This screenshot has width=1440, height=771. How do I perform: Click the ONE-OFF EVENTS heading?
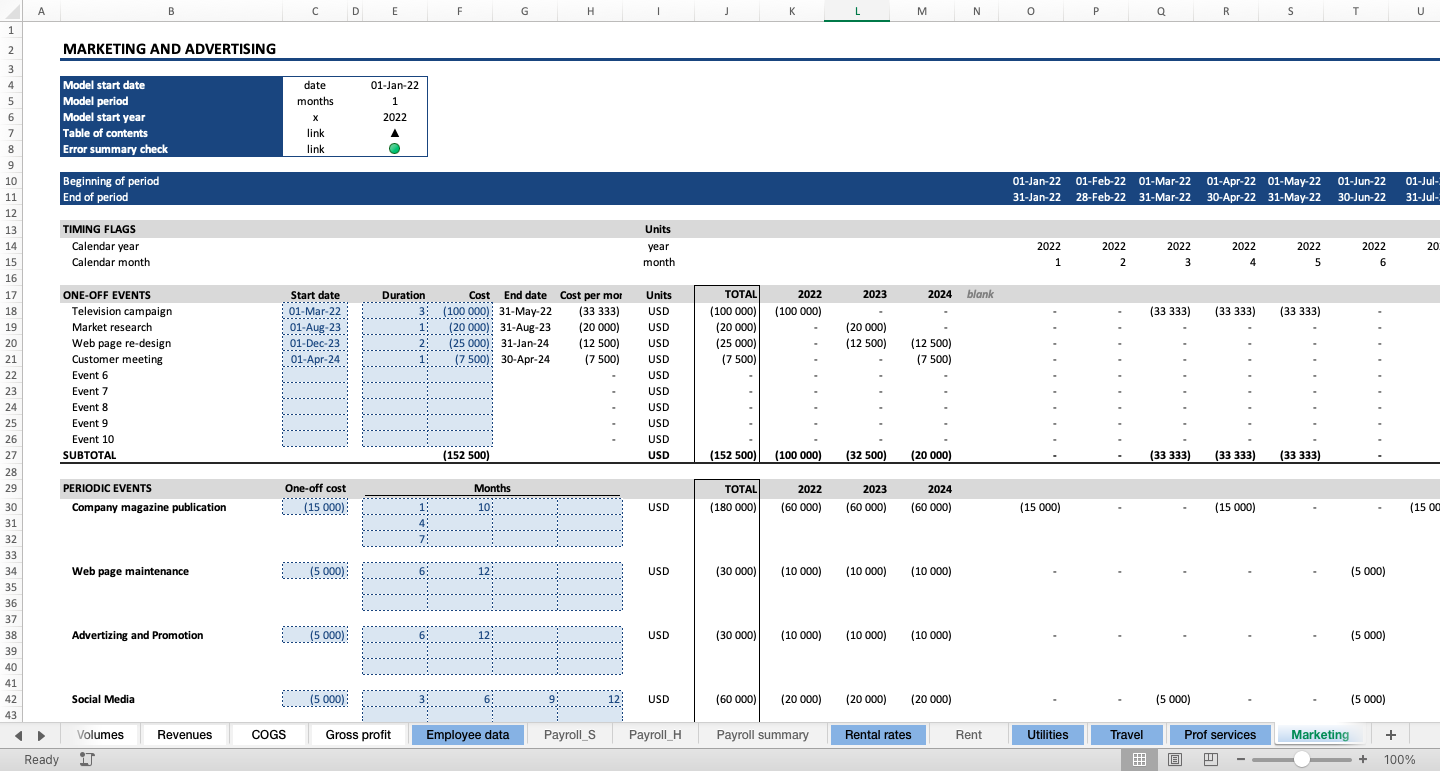click(x=107, y=295)
